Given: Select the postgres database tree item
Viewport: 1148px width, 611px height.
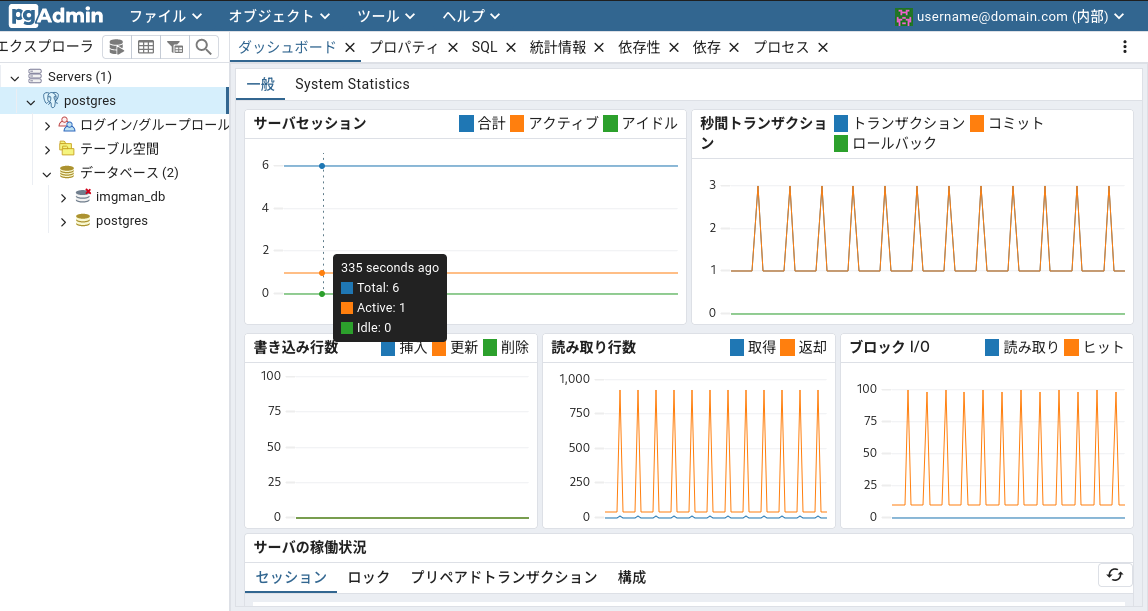Looking at the screenshot, I should pyautogui.click(x=121, y=221).
